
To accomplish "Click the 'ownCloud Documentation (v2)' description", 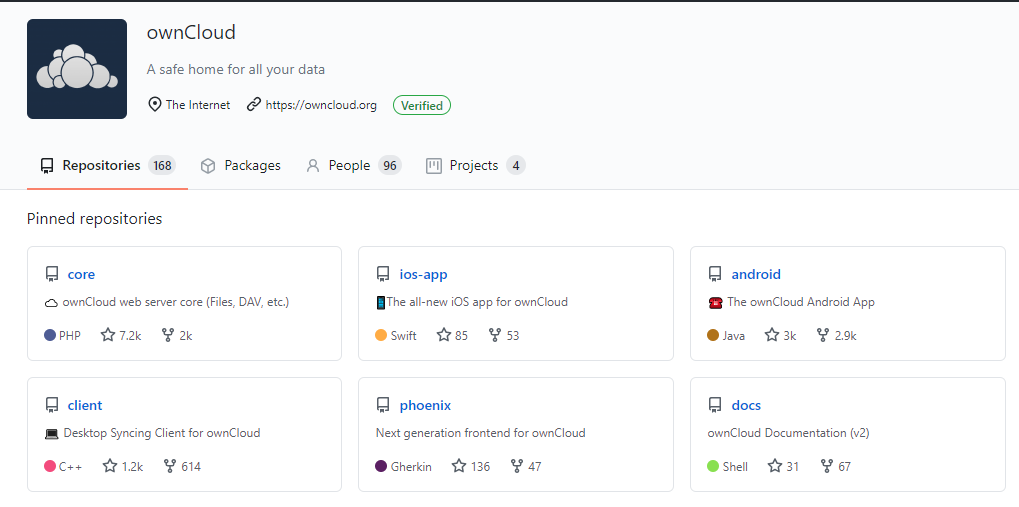I will point(788,433).
